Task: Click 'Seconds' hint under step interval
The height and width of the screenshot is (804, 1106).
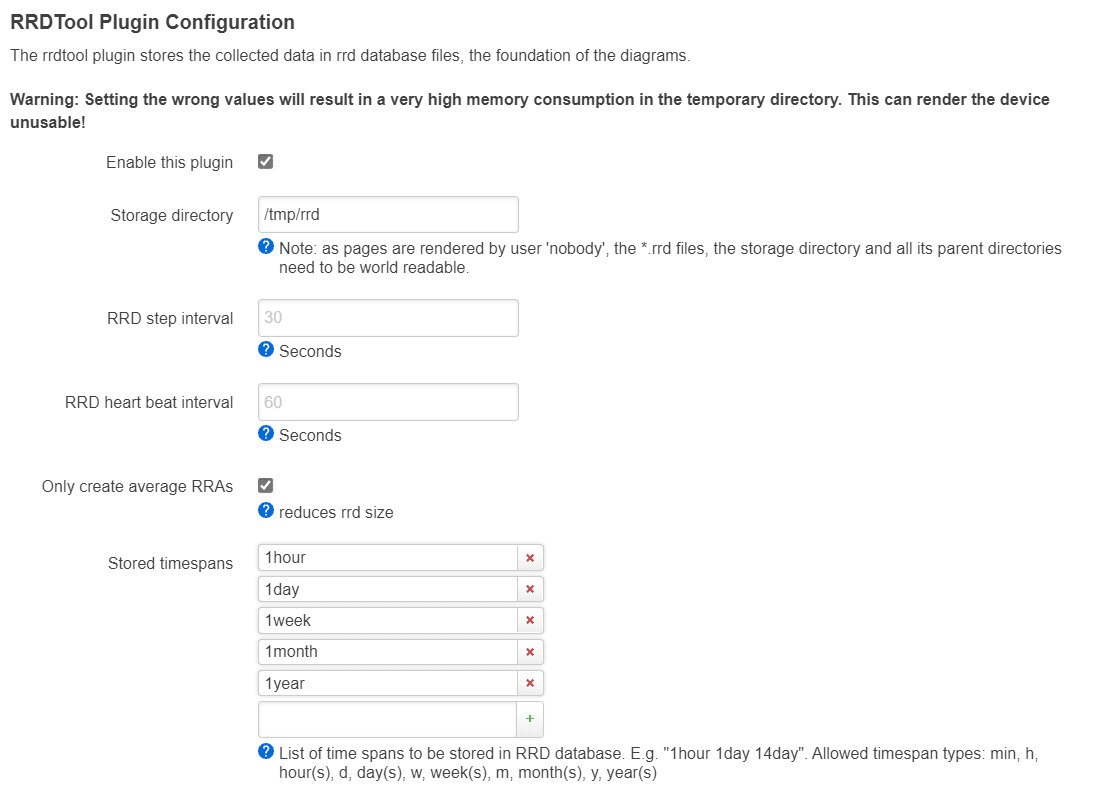Action: [310, 351]
